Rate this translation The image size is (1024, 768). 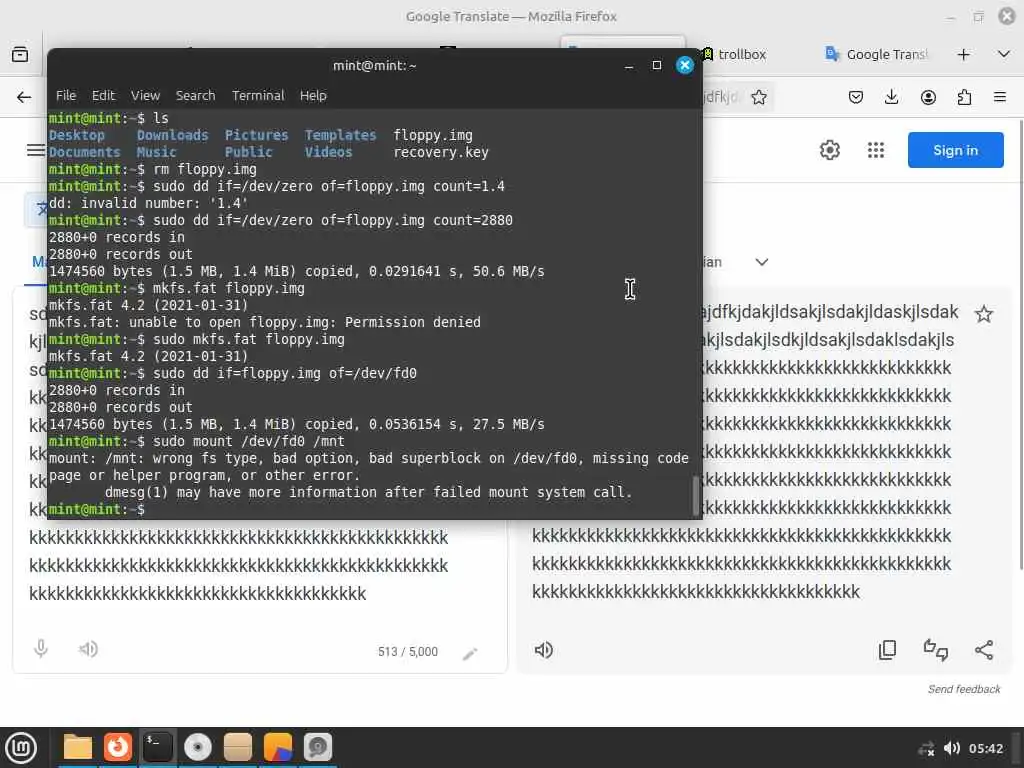pyautogui.click(x=935, y=650)
